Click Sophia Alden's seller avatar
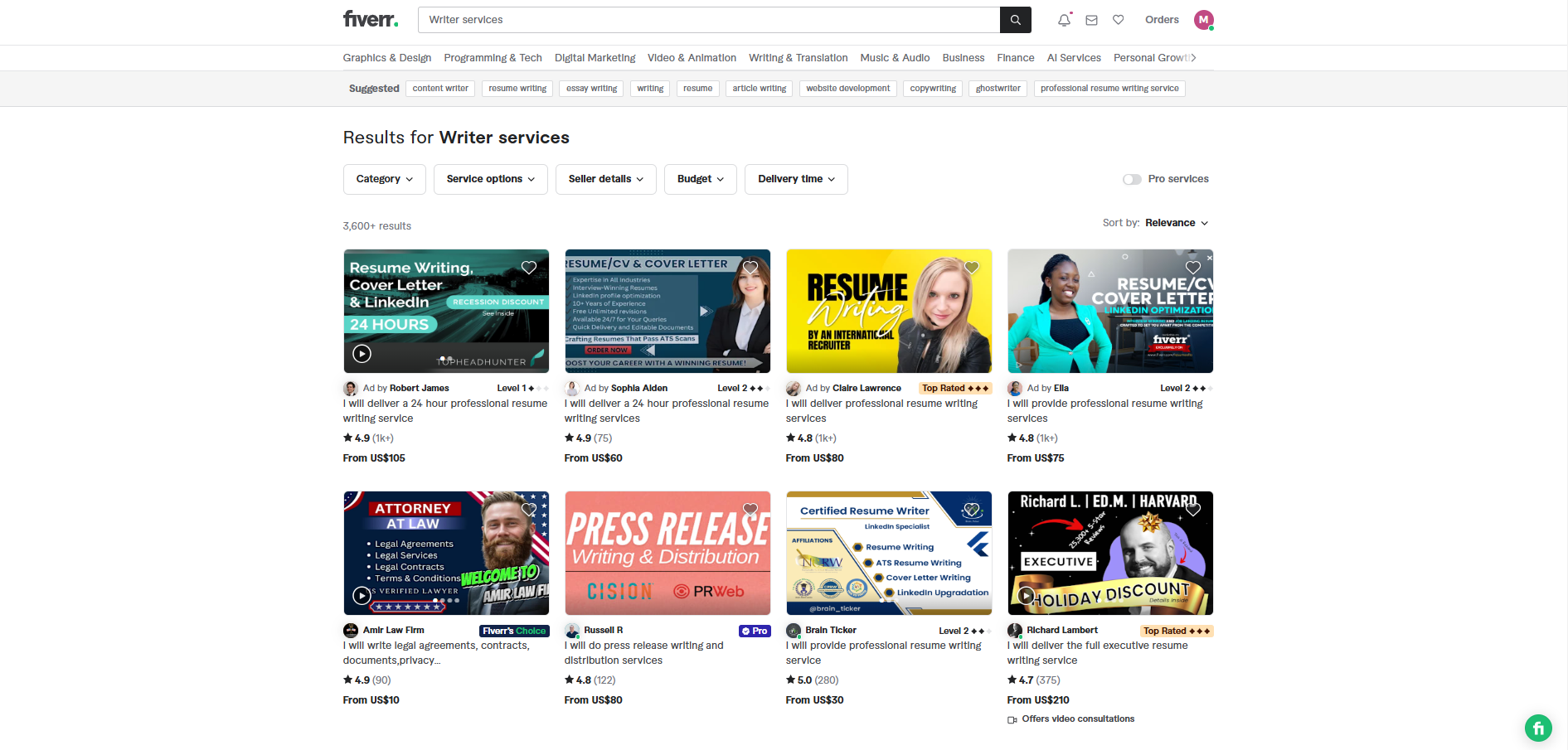The image size is (1568, 750). pyautogui.click(x=572, y=388)
